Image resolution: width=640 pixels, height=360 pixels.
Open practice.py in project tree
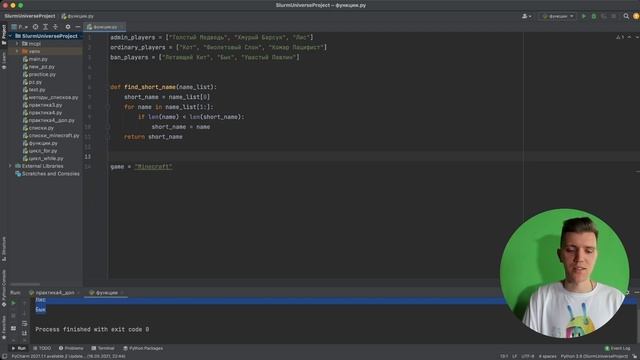pos(42,75)
